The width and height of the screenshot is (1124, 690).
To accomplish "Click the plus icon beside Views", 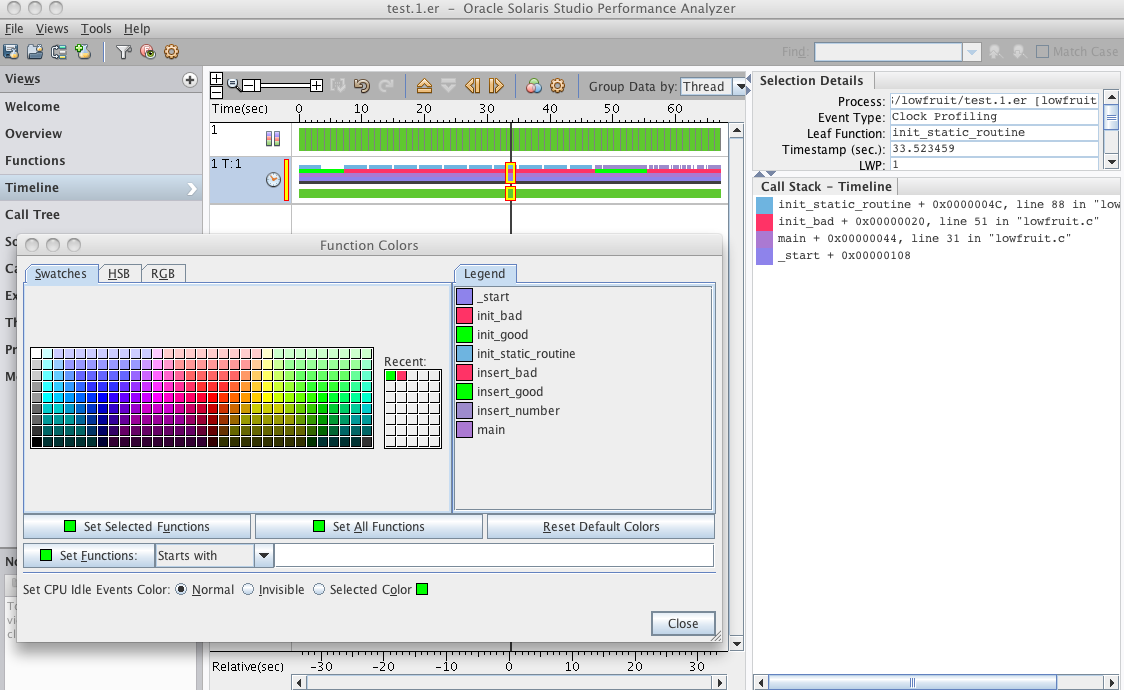I will click(190, 80).
